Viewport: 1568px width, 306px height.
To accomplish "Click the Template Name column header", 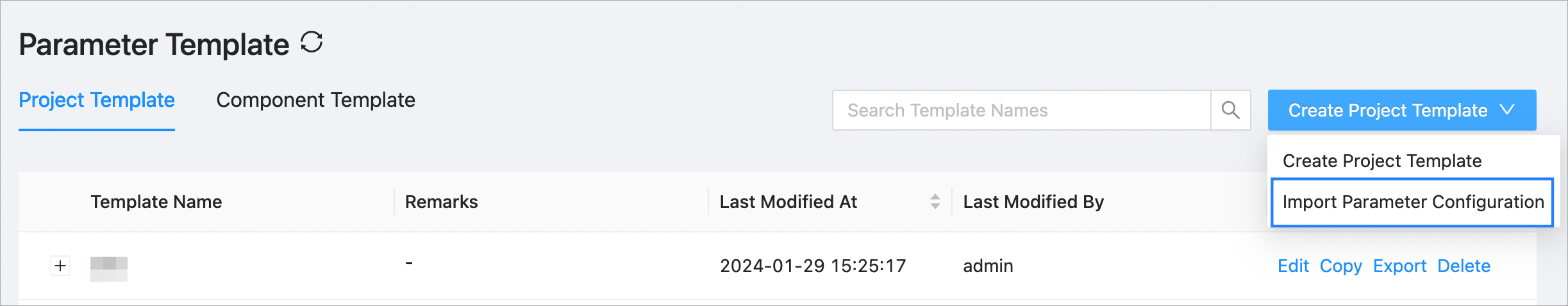I will [156, 202].
